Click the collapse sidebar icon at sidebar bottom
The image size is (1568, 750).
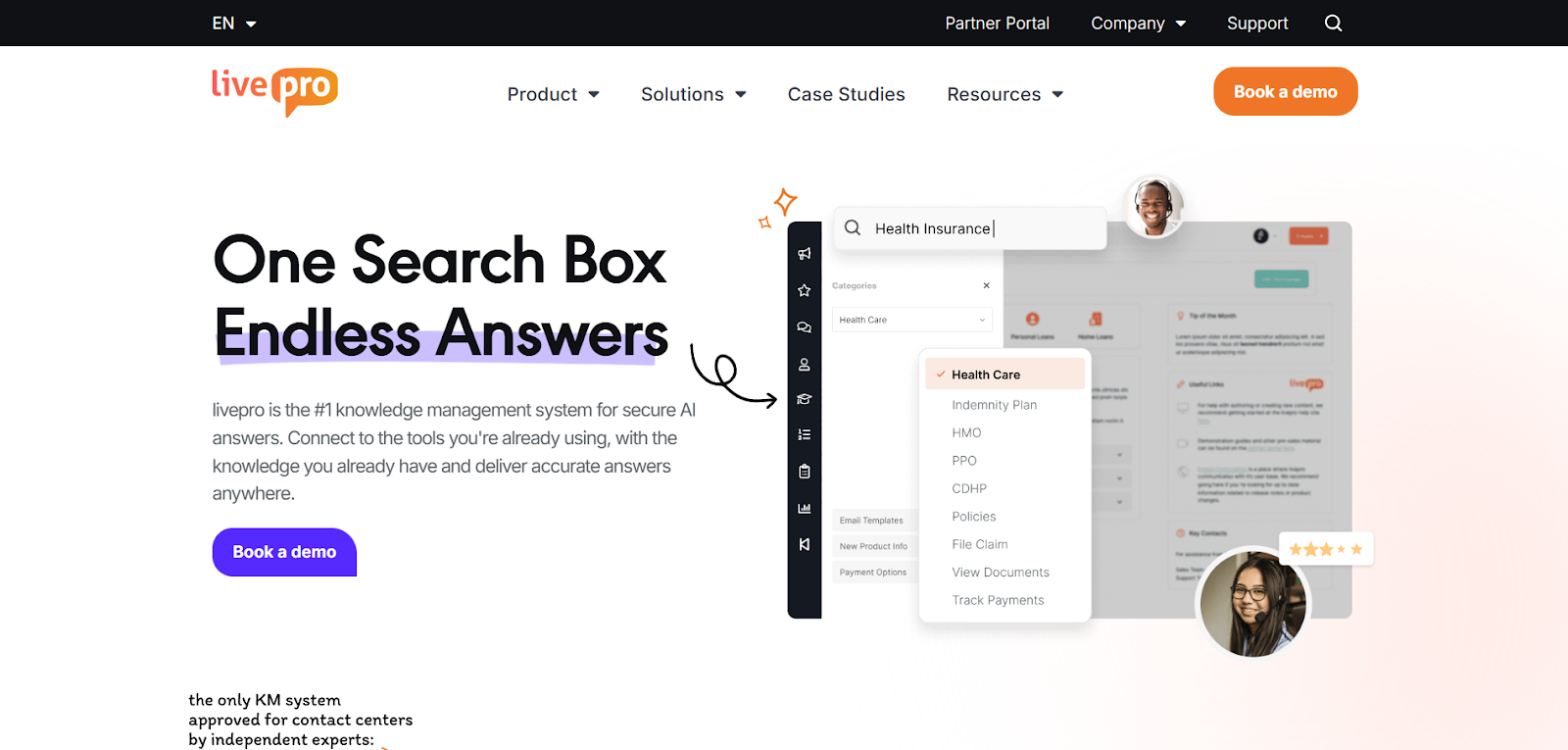coord(805,544)
